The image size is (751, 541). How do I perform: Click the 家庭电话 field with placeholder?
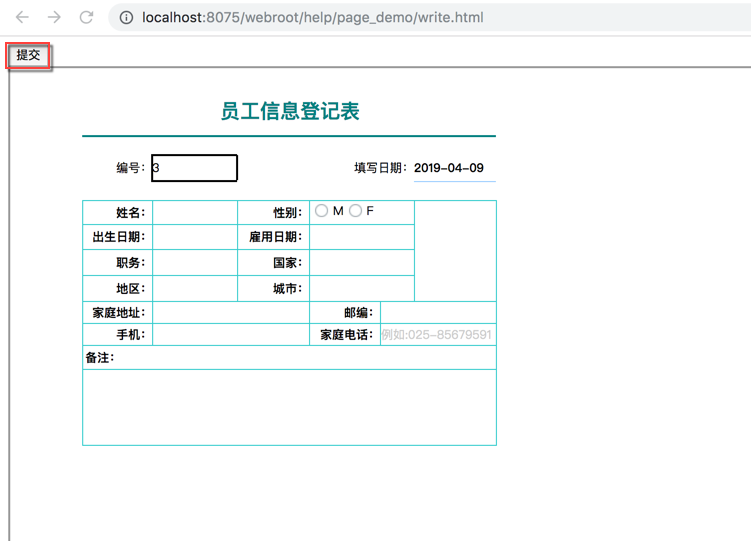point(438,335)
